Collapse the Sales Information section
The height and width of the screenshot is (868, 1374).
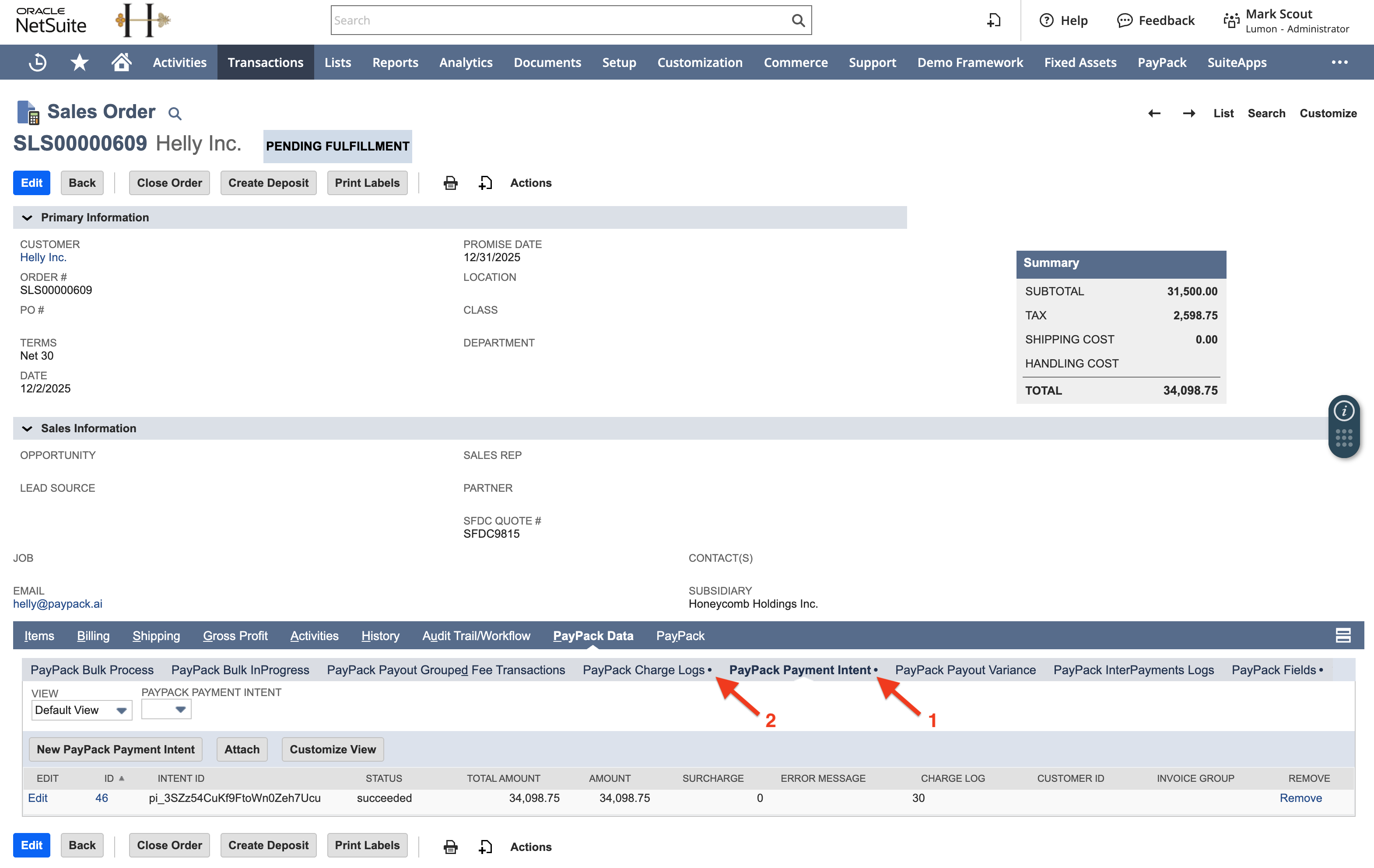pyautogui.click(x=27, y=429)
